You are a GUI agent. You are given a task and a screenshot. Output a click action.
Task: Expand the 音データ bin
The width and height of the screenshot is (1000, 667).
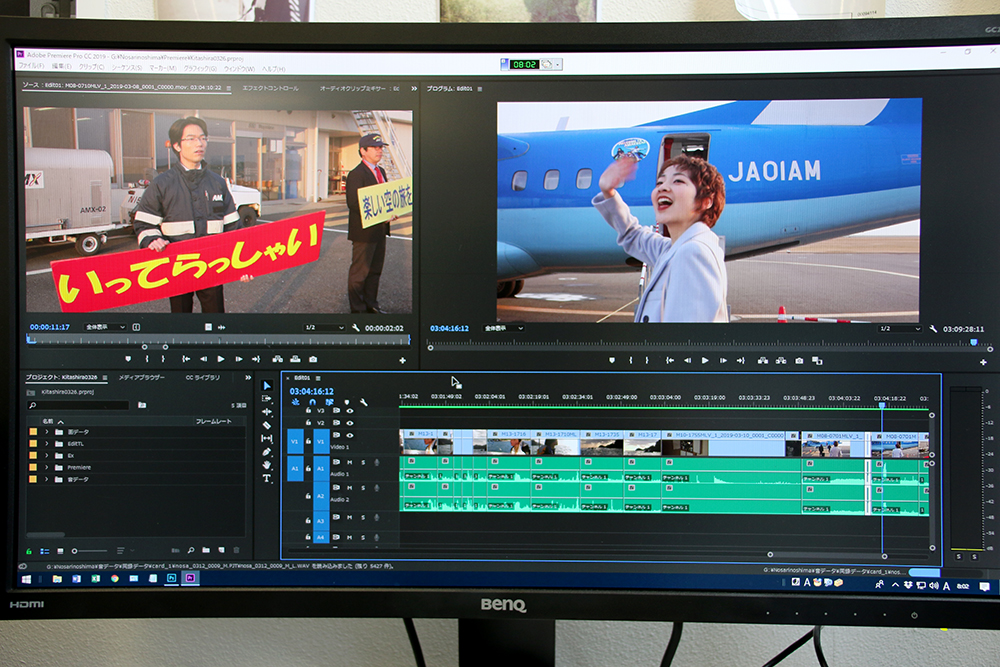[x=47, y=479]
